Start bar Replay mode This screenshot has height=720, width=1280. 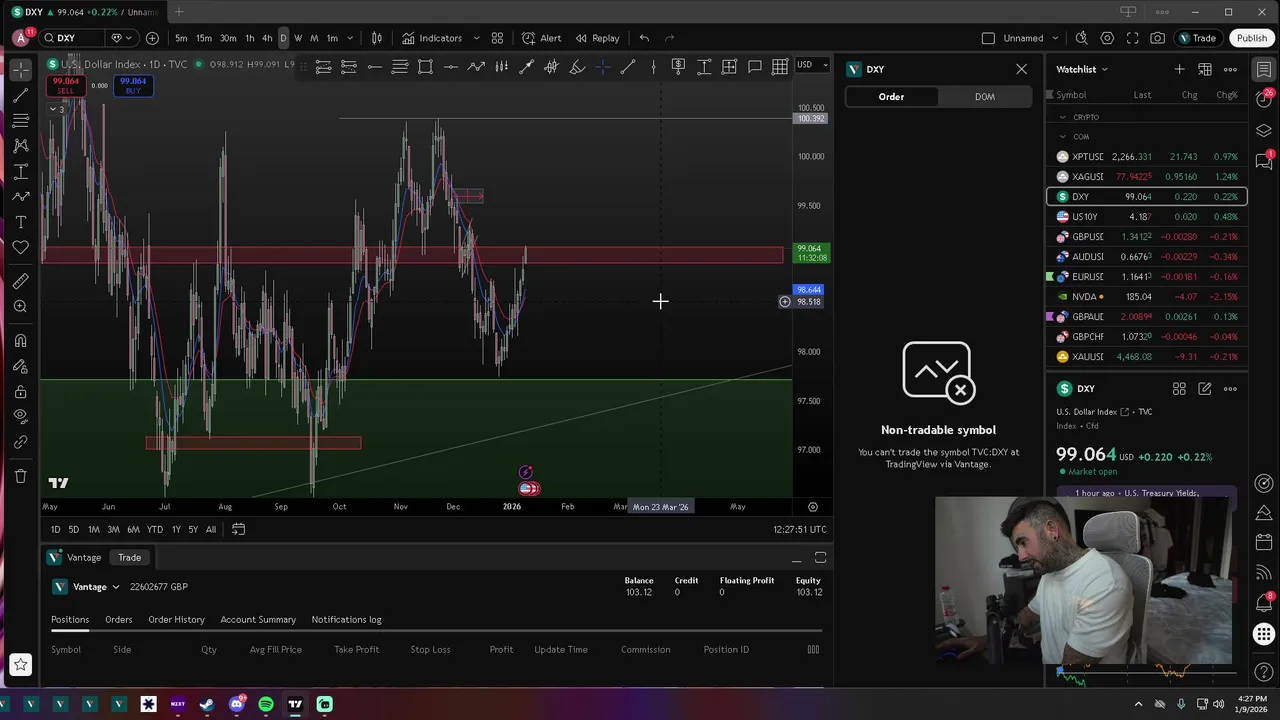click(x=597, y=38)
